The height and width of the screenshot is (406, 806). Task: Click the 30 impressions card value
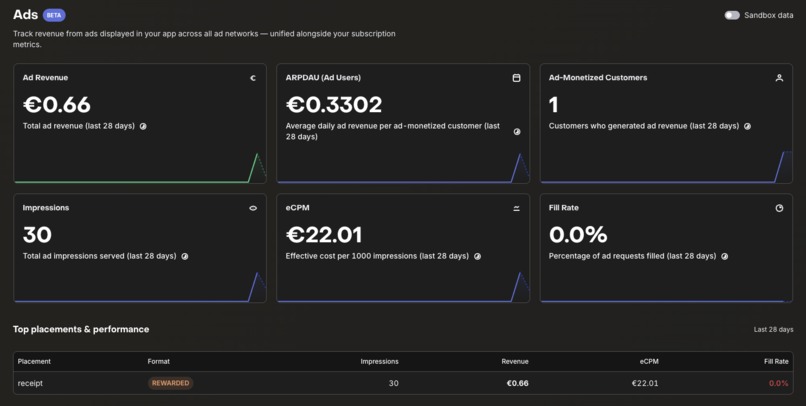[37, 235]
